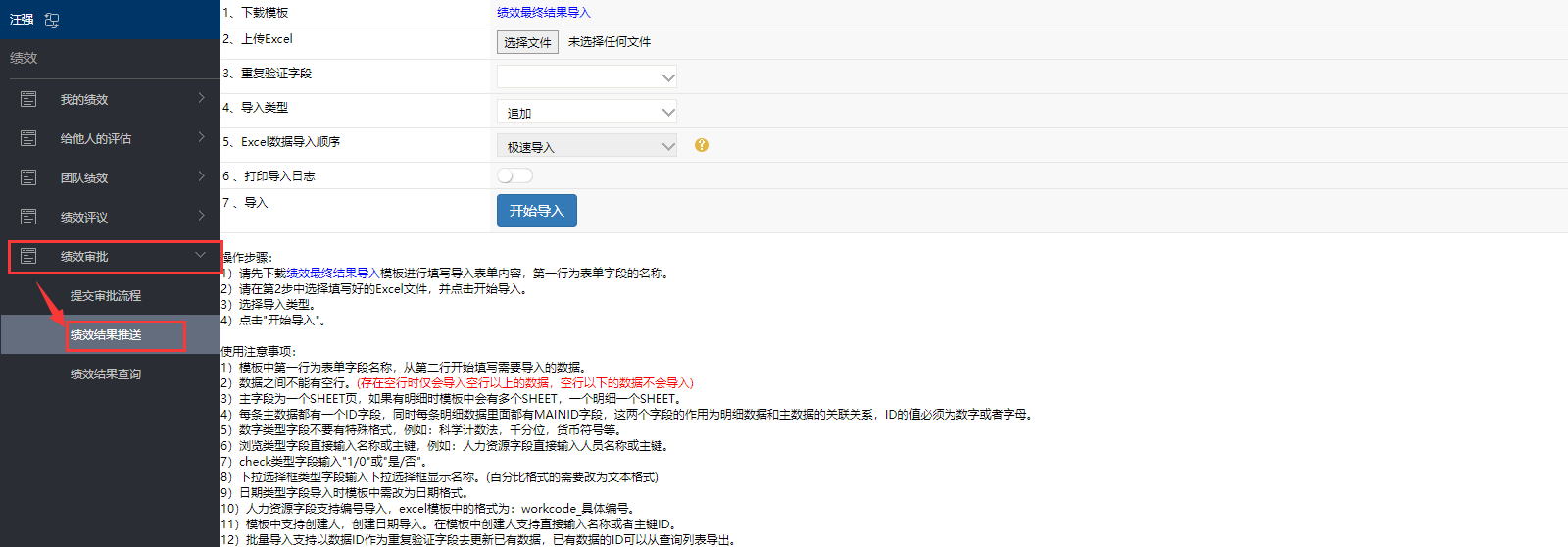This screenshot has height=547, width=1568.
Task: Click the 给他人的评估 sidebar list icon
Action: [x=28, y=138]
